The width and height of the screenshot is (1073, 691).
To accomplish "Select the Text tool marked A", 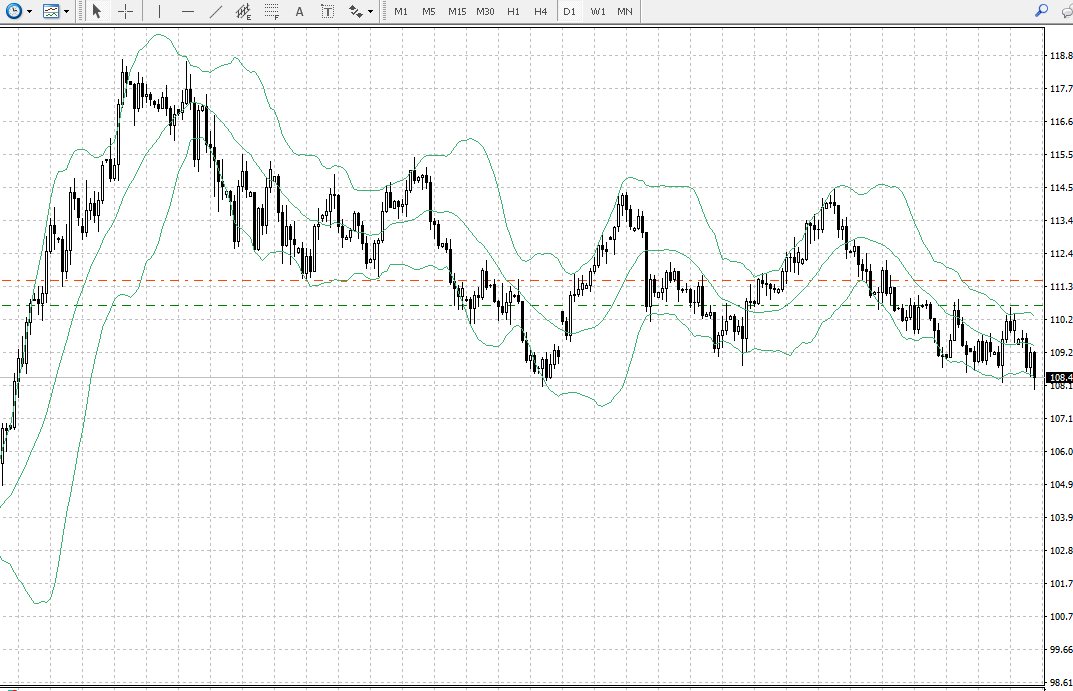I will click(x=299, y=11).
